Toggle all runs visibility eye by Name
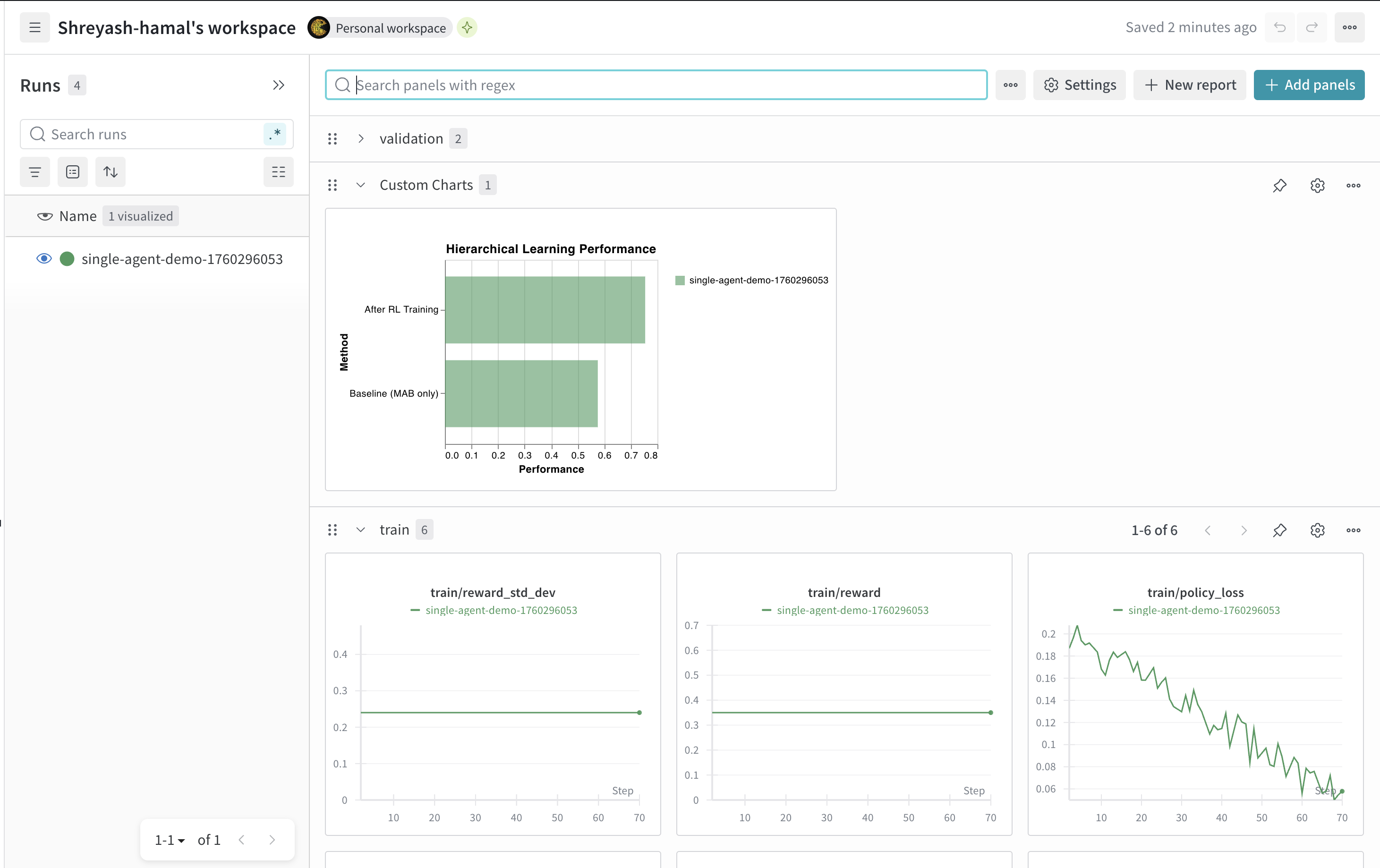The image size is (1380, 868). click(x=45, y=216)
